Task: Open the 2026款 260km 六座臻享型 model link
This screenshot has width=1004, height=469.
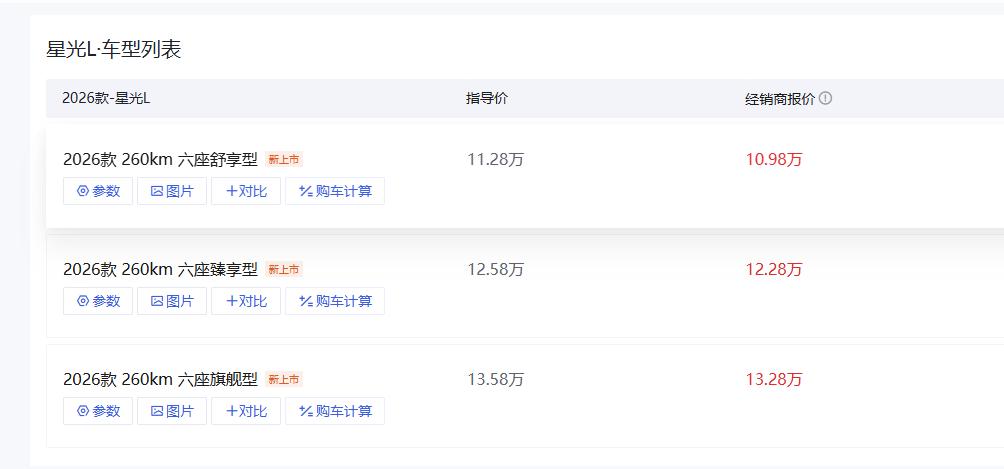Action: coord(160,270)
